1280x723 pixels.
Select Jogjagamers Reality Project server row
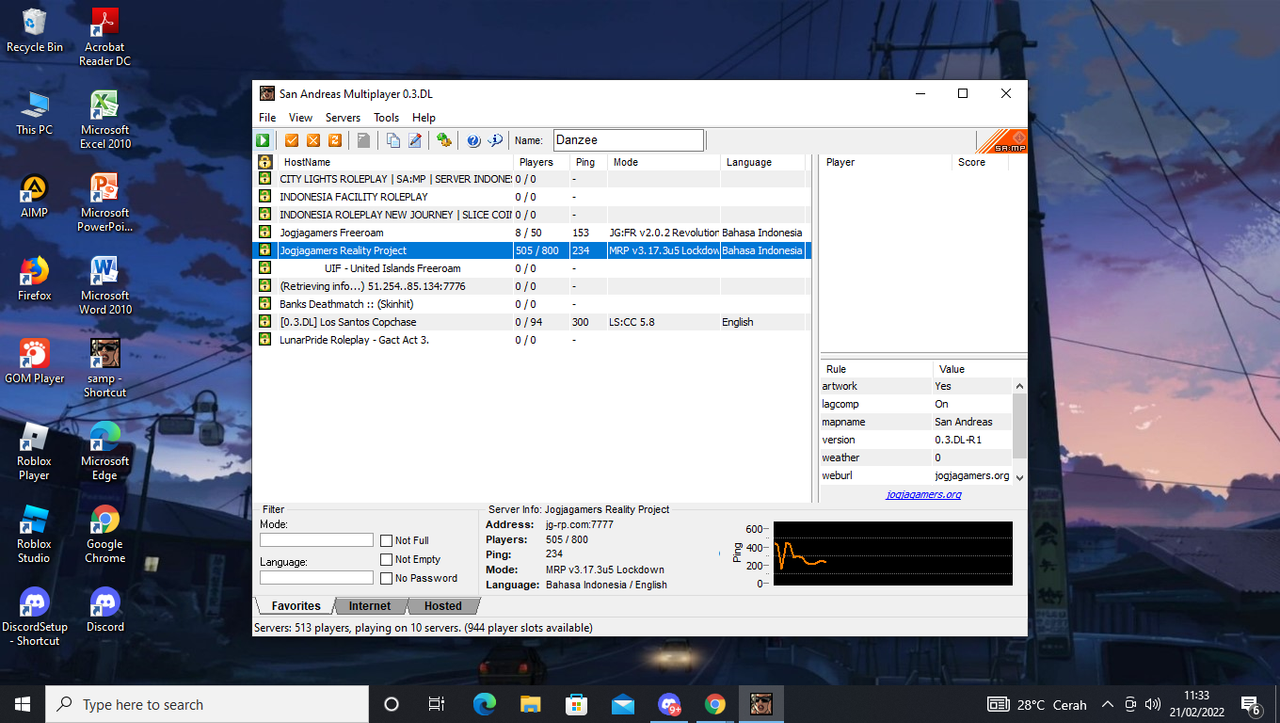coord(531,250)
